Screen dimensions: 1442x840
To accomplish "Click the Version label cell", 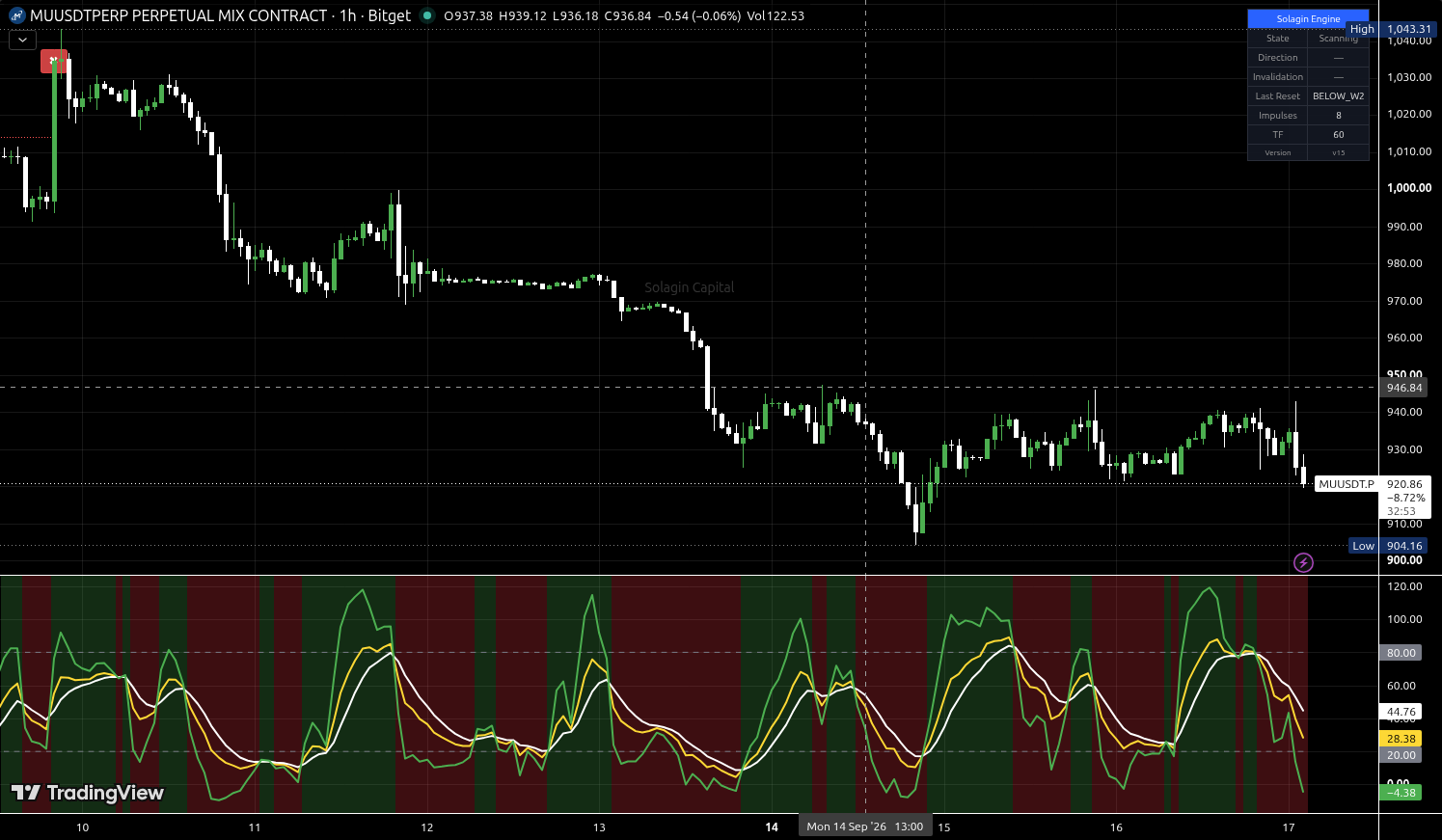I will pyautogui.click(x=1277, y=152).
